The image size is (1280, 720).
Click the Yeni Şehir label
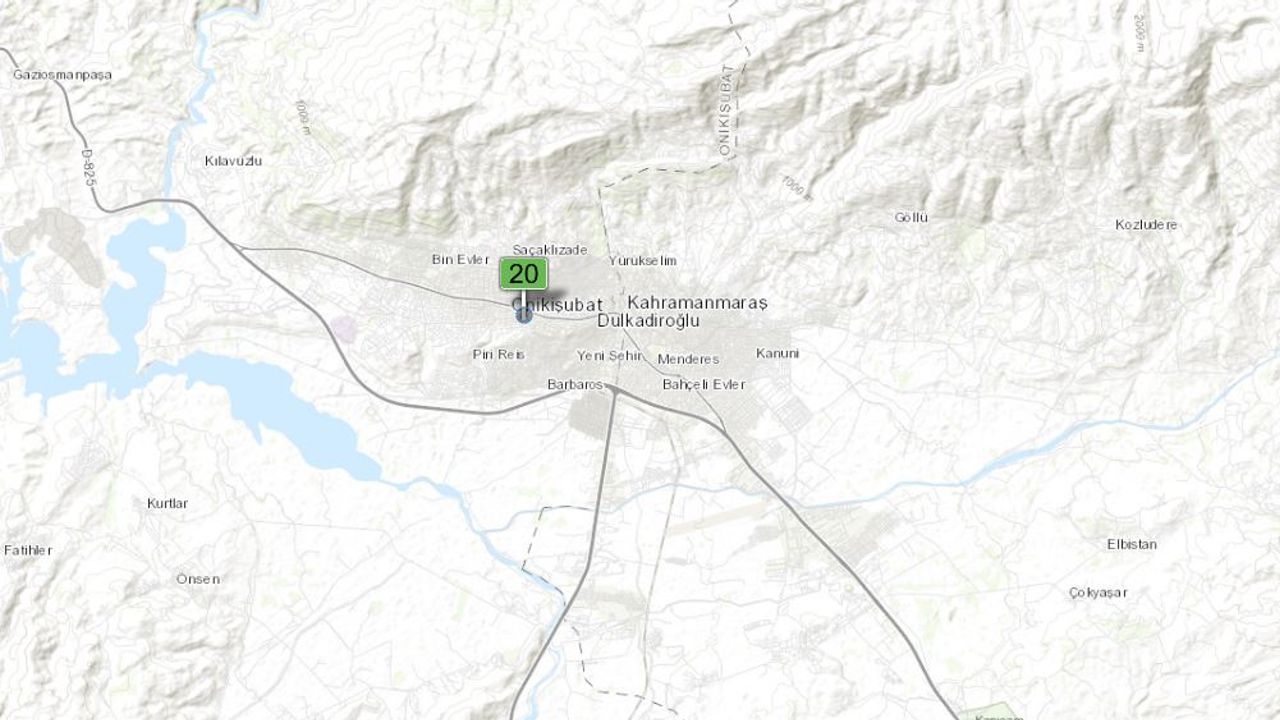[609, 355]
